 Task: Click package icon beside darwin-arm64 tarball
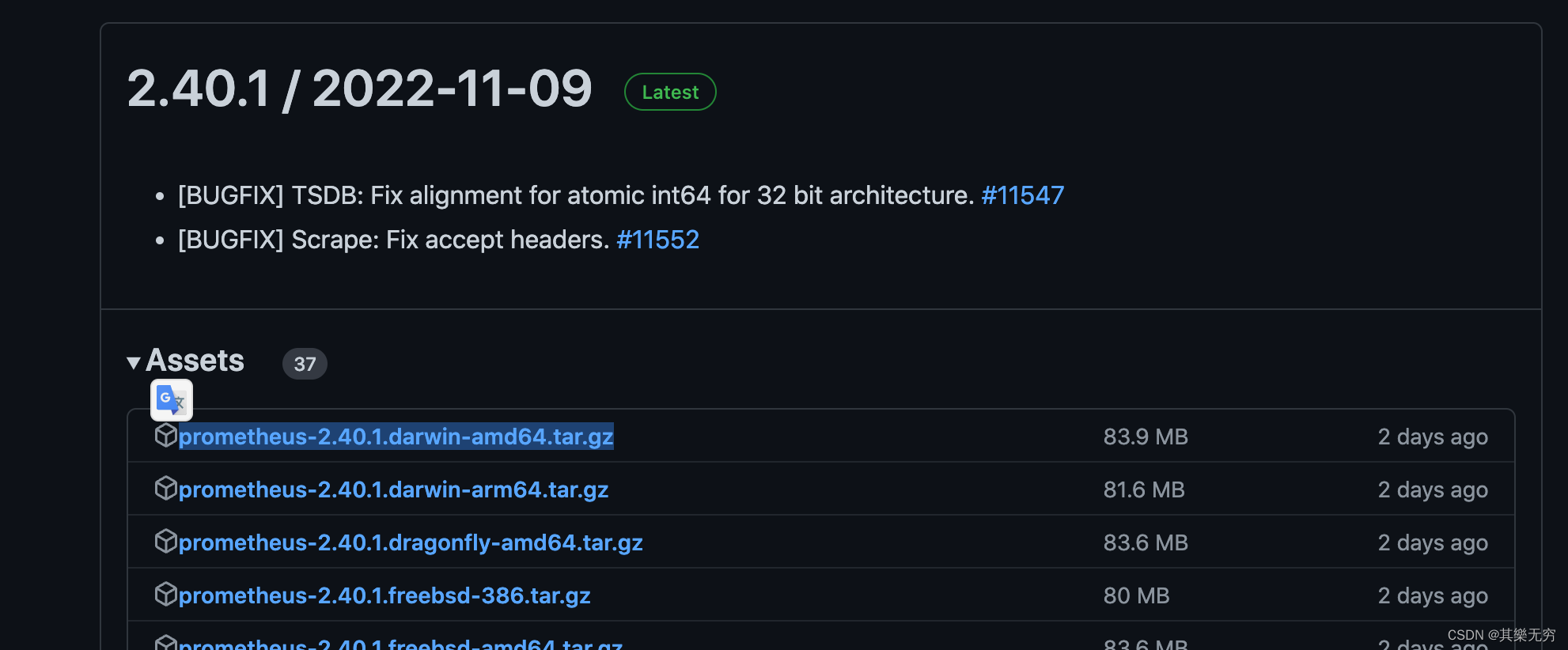point(165,488)
